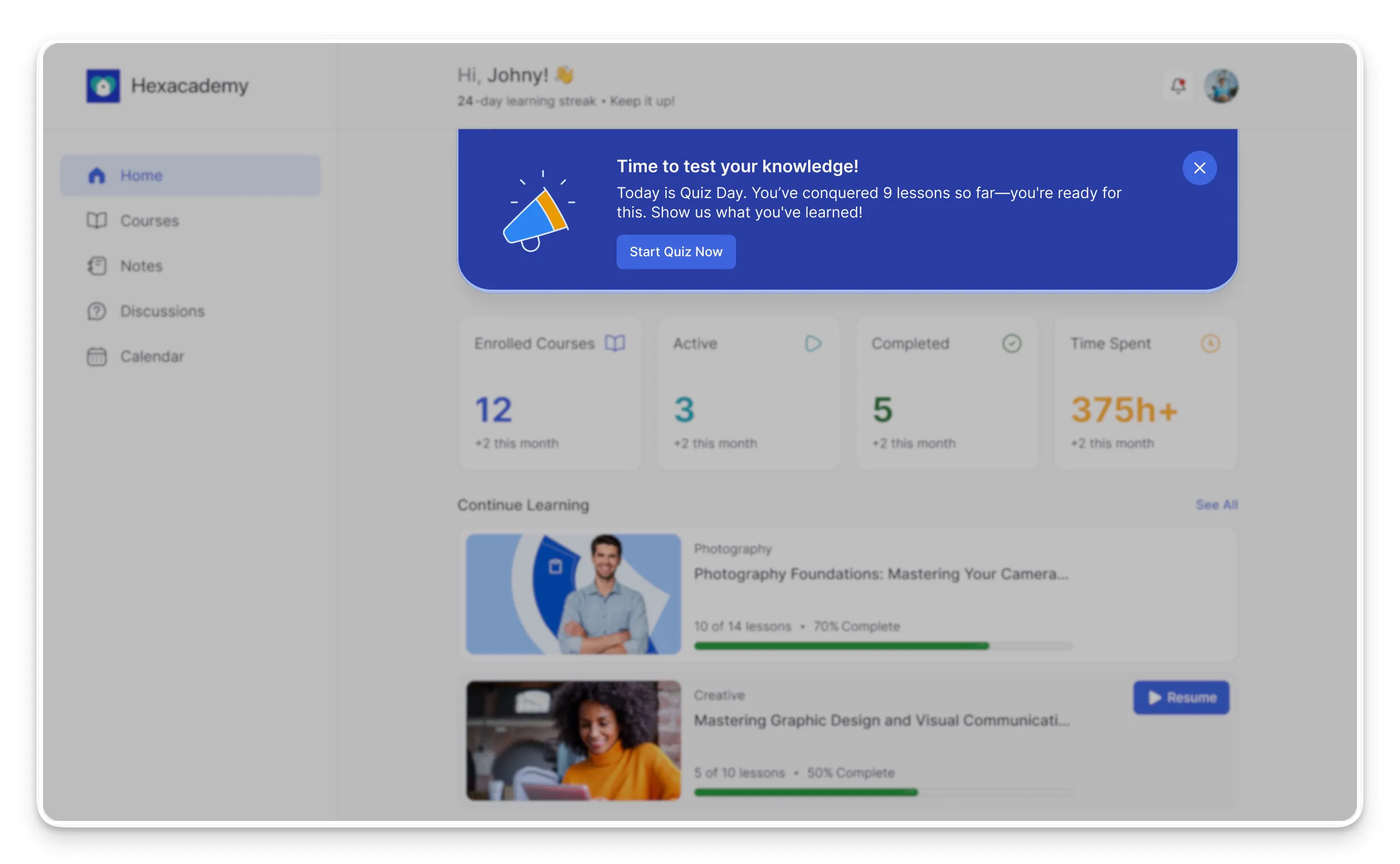Click the megaphone illustration in the banner

click(539, 211)
